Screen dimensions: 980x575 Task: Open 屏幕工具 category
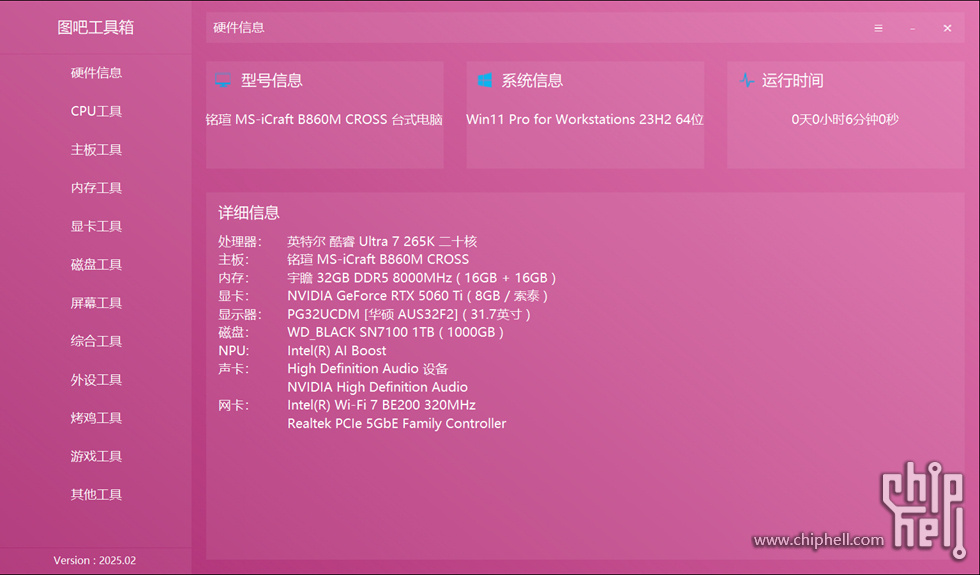96,303
